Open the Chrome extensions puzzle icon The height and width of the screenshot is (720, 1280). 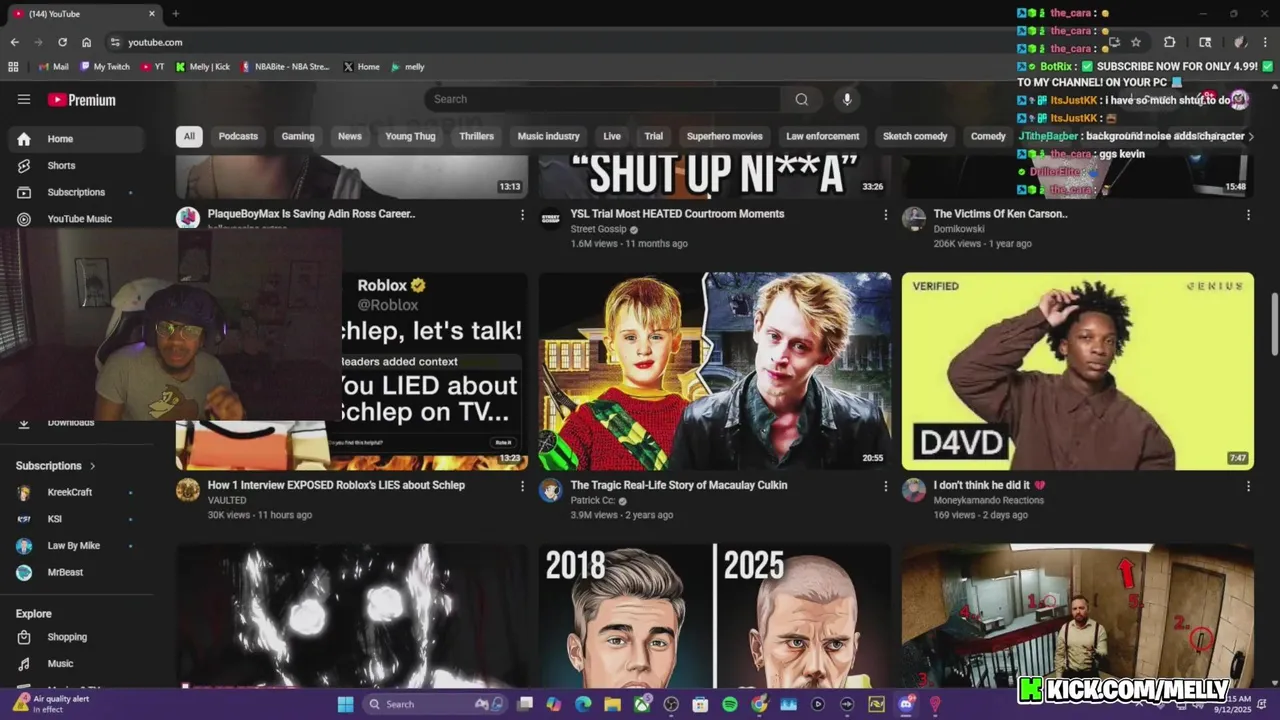coord(1169,42)
